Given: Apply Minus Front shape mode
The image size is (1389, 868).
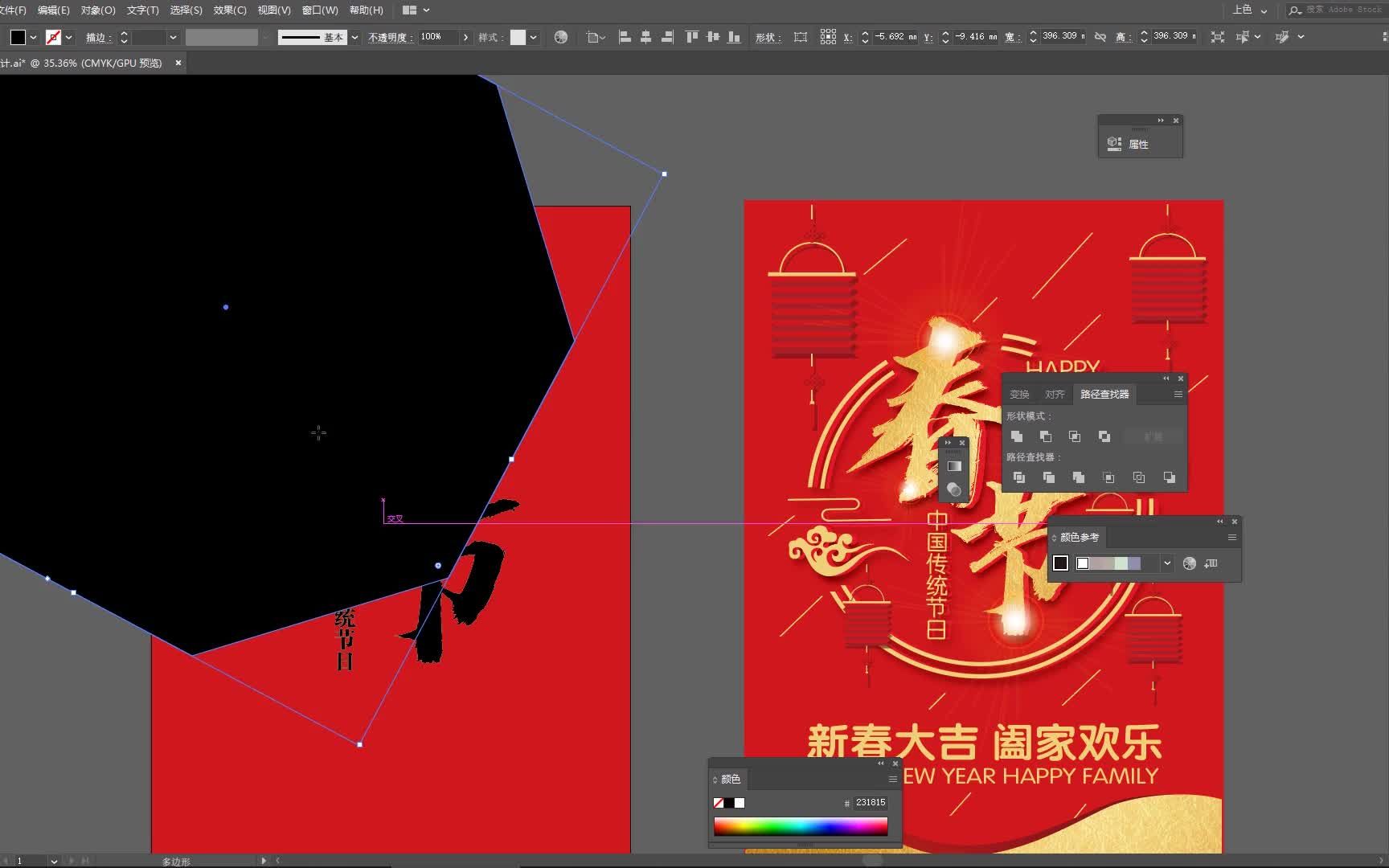Looking at the screenshot, I should coord(1046,436).
